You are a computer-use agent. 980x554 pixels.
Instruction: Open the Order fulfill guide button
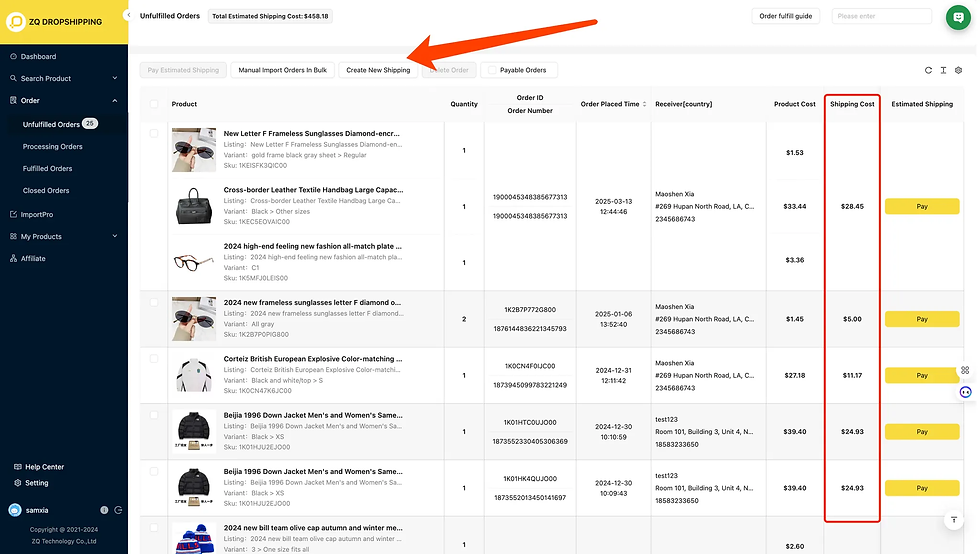tap(786, 16)
